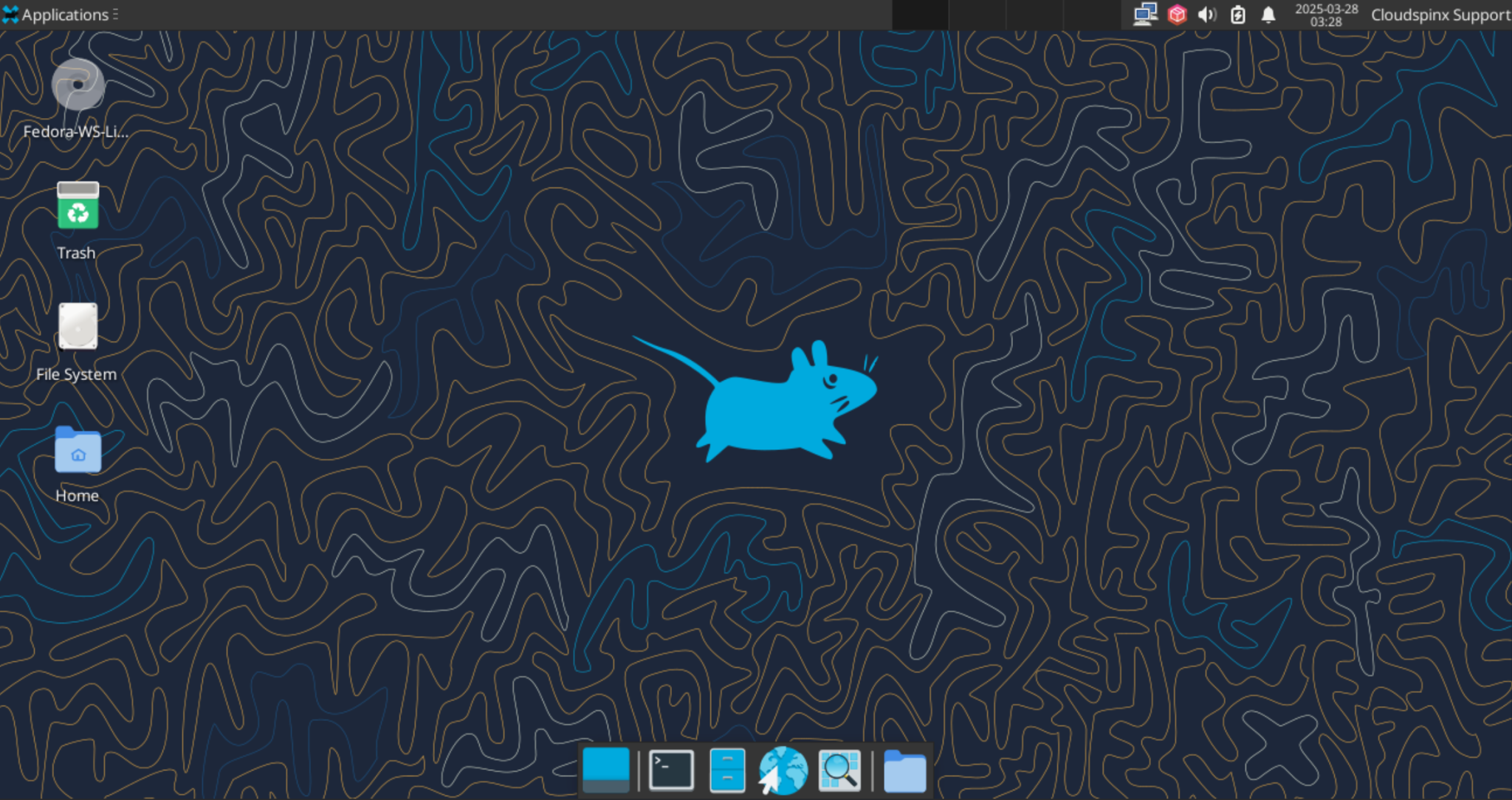Open the Home folder on the desktop
This screenshot has width=1512, height=800.
click(x=78, y=452)
